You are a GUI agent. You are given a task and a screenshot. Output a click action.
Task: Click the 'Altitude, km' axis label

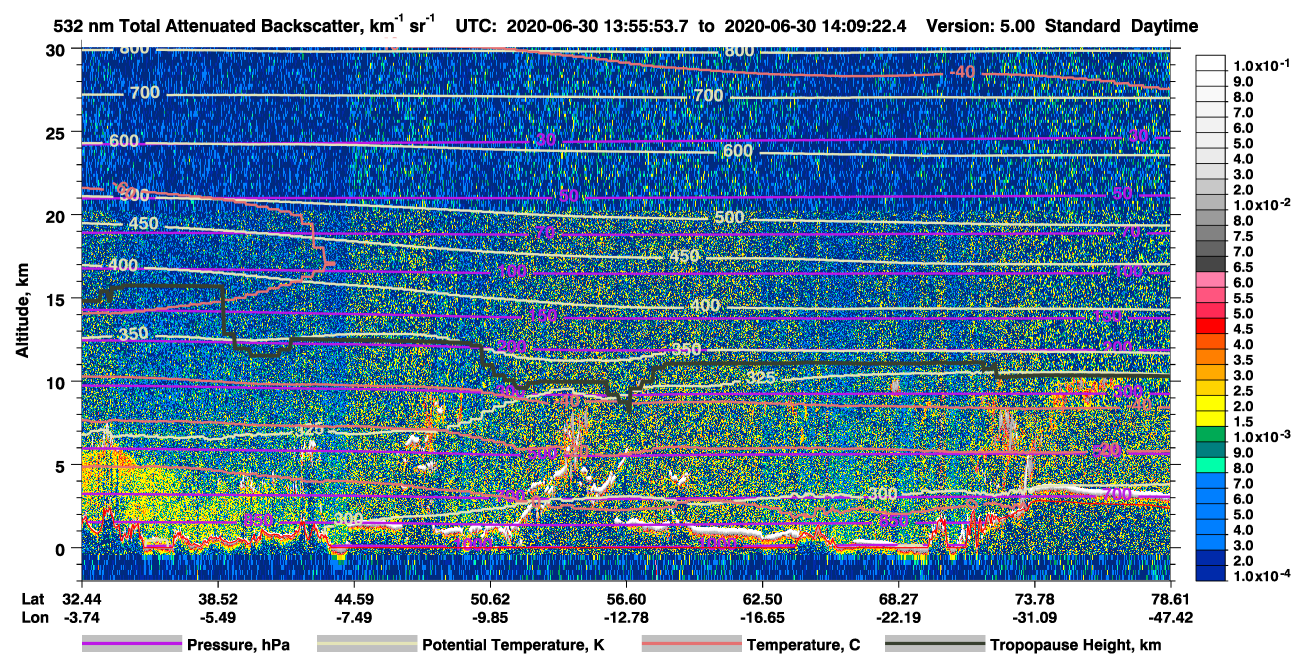pos(21,311)
